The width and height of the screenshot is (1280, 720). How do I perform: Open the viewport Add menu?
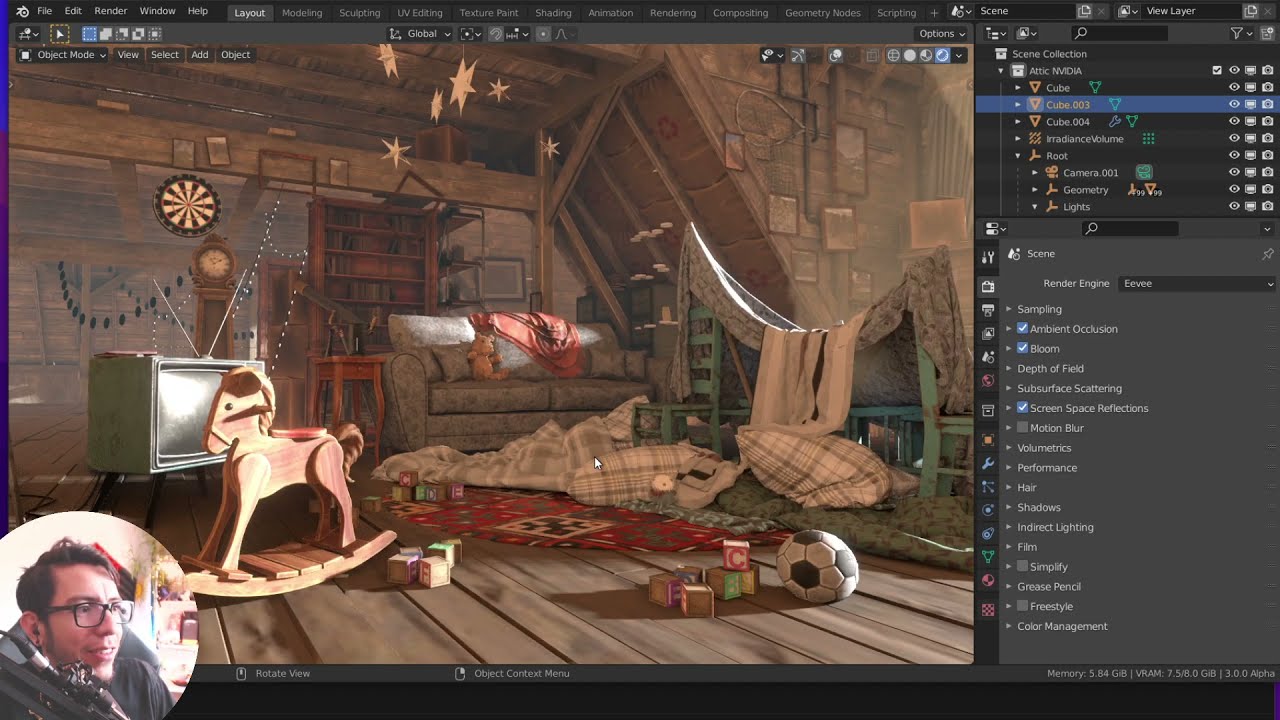[x=200, y=55]
